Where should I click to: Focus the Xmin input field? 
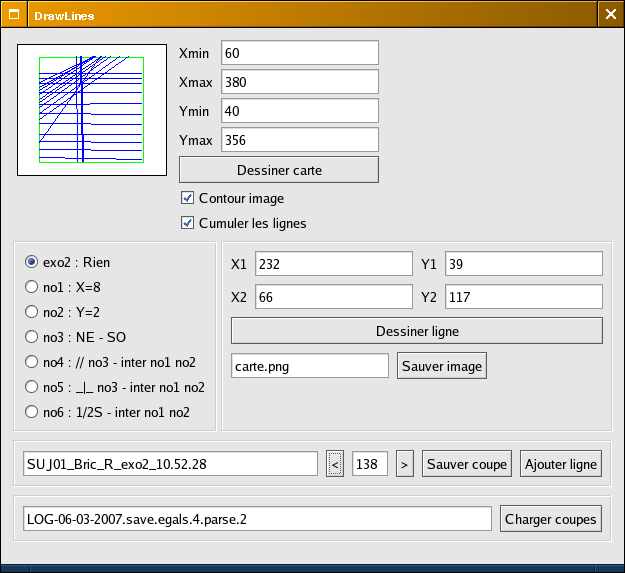coord(299,53)
